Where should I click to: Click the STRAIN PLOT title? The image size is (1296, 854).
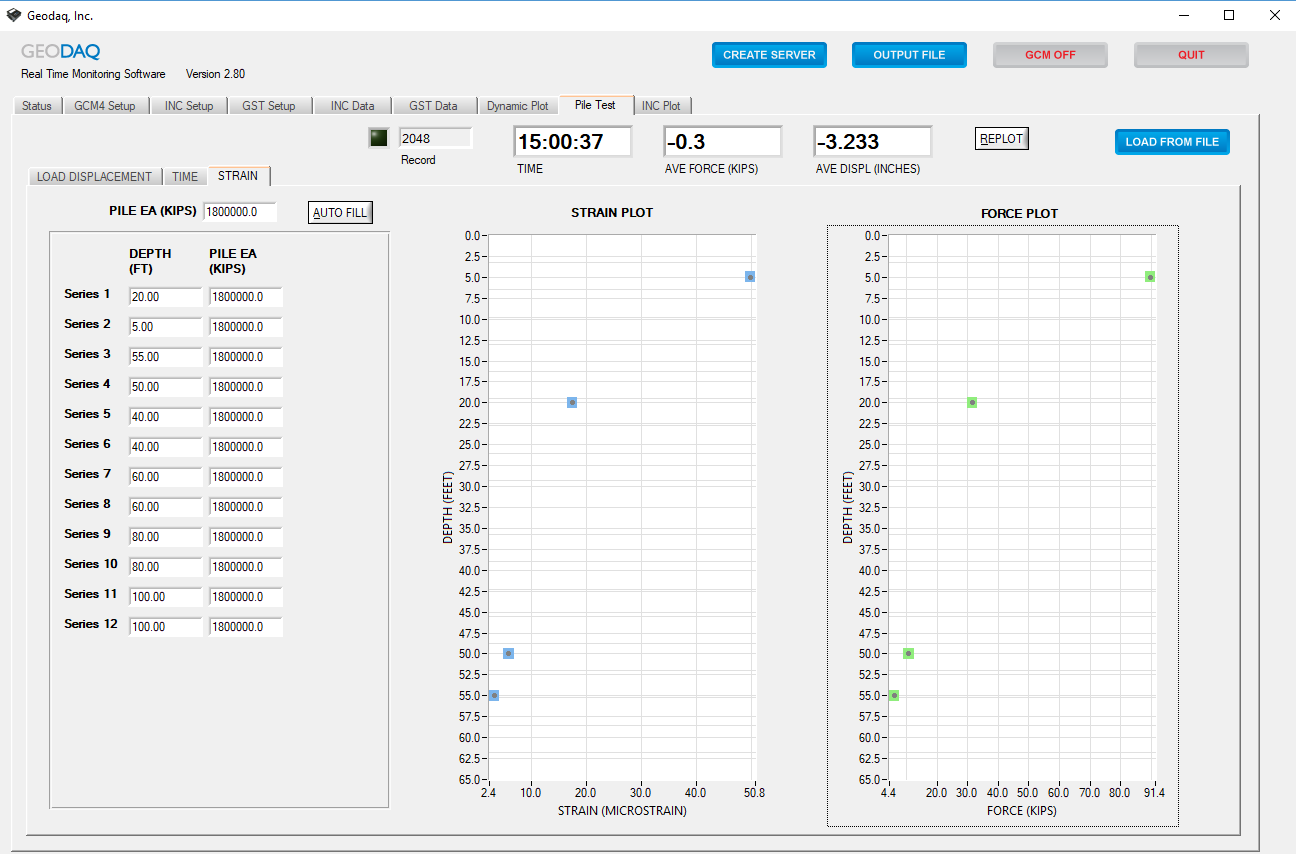pos(612,213)
